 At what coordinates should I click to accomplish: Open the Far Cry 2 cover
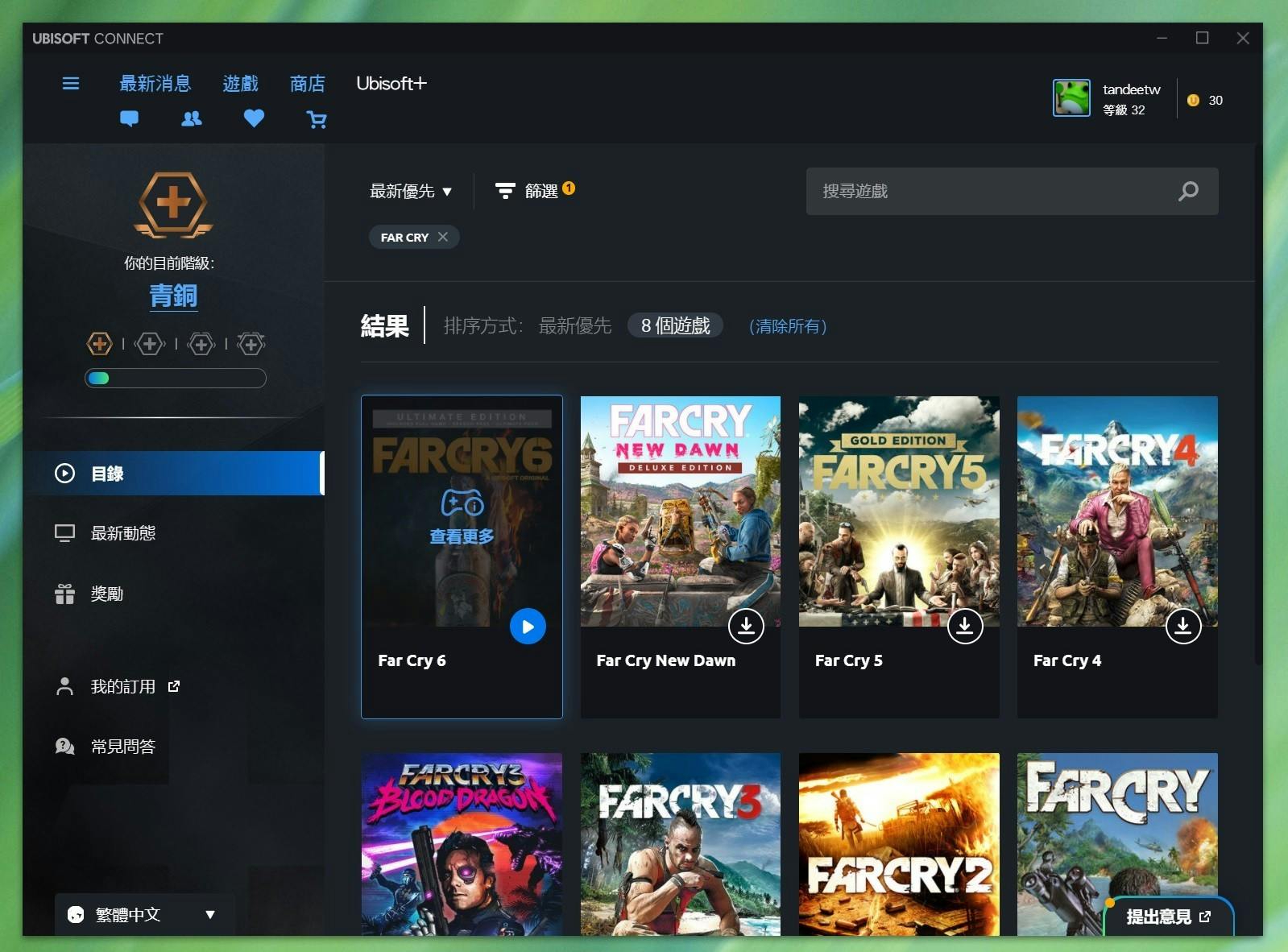pos(899,844)
